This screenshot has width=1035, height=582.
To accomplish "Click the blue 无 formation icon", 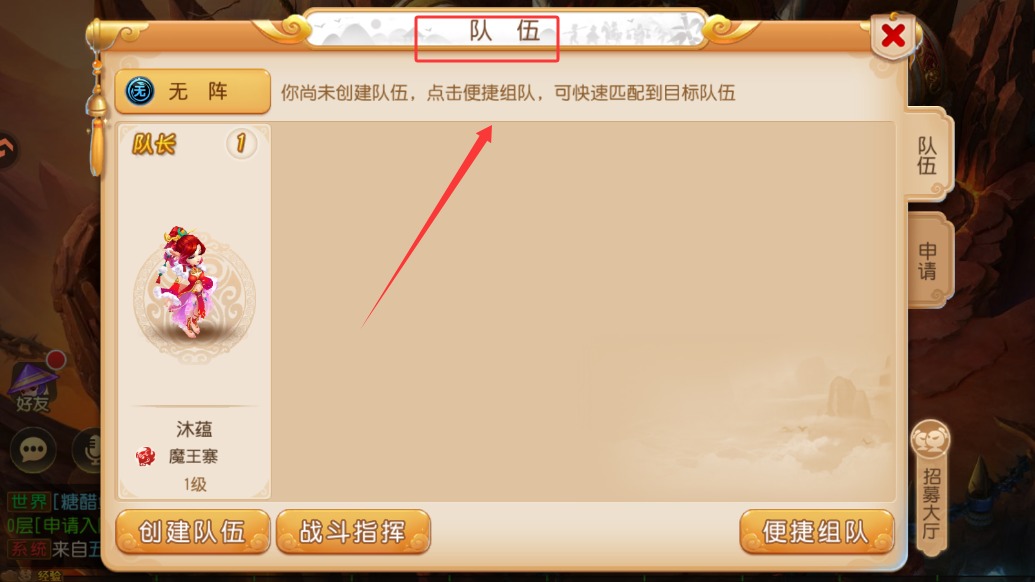I will [140, 91].
